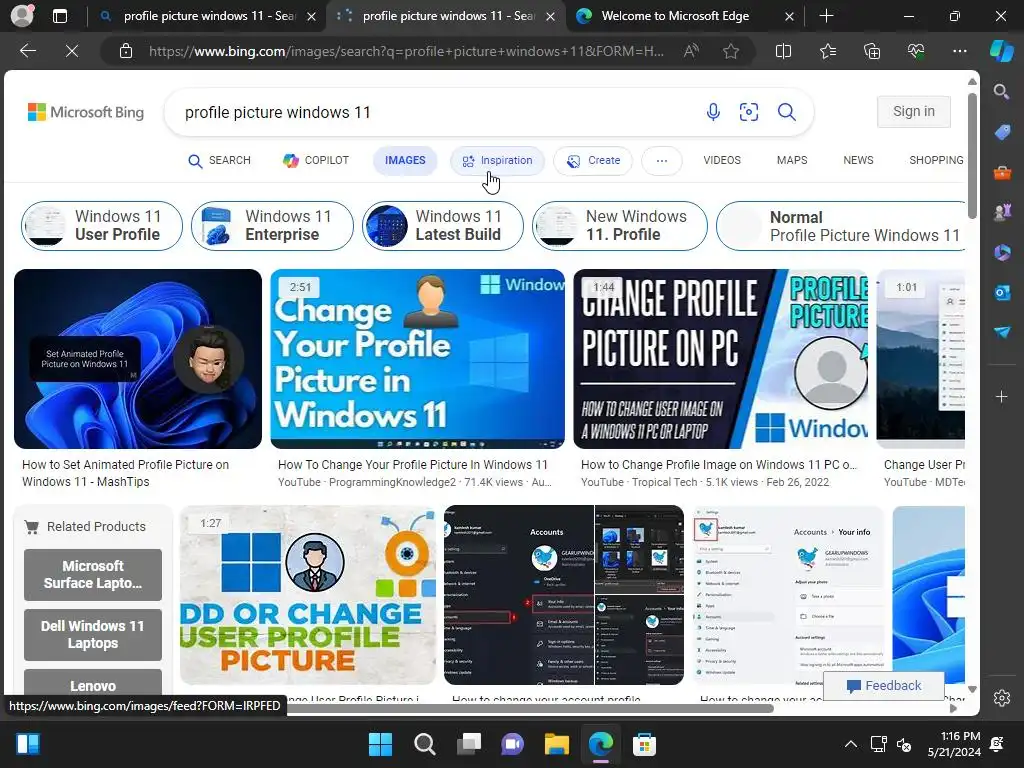
Task: Click the Microsoft Bing logo
Action: 86,112
